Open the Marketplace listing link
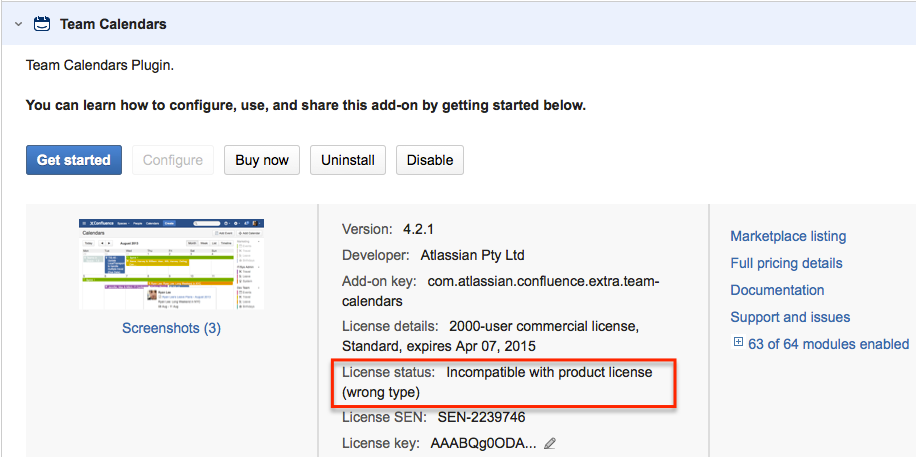This screenshot has height=457, width=916. [788, 236]
